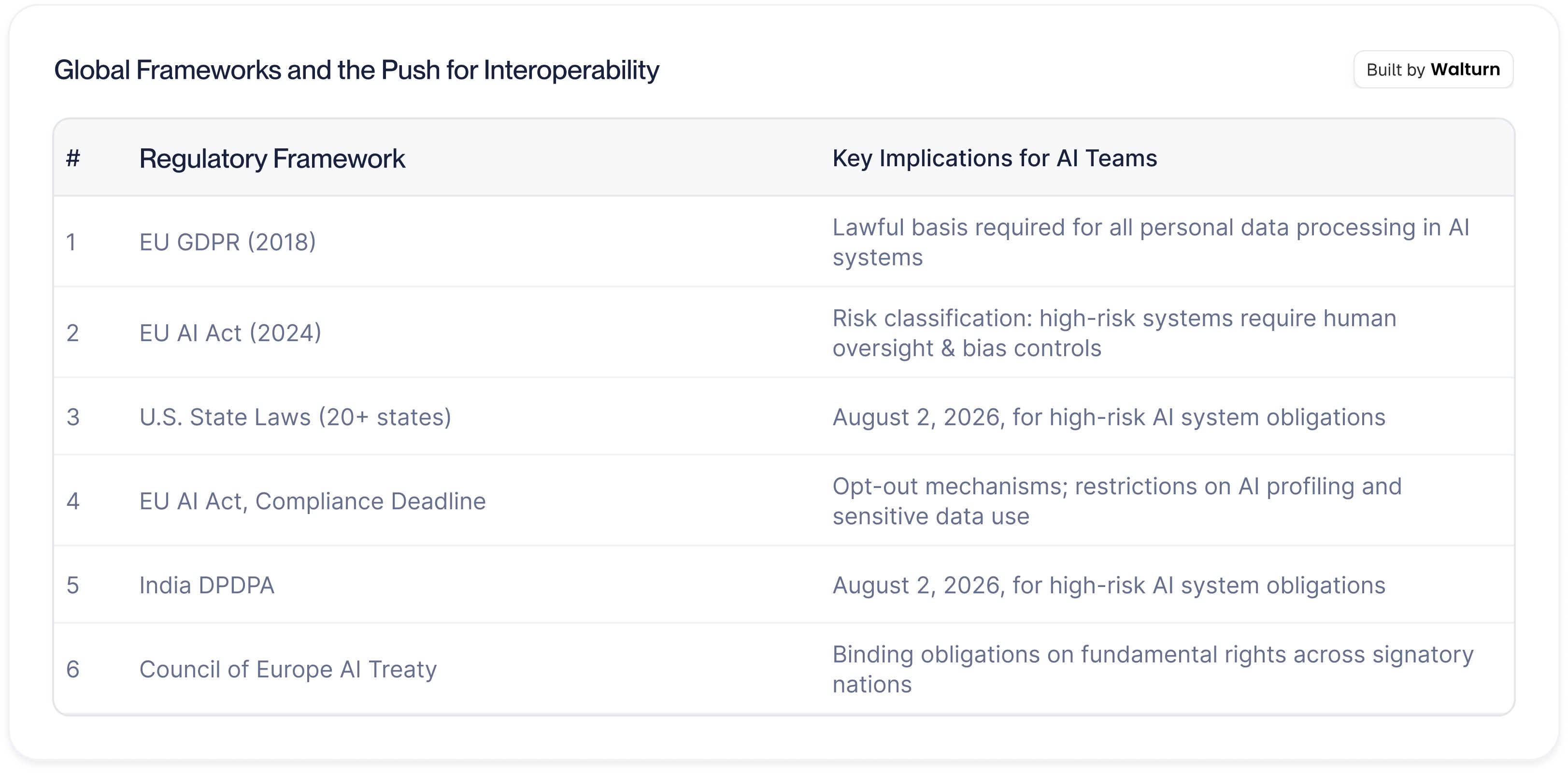Click U.S. State Laws (20+ states) entry
This screenshot has height=773, width=1568.
295,417
